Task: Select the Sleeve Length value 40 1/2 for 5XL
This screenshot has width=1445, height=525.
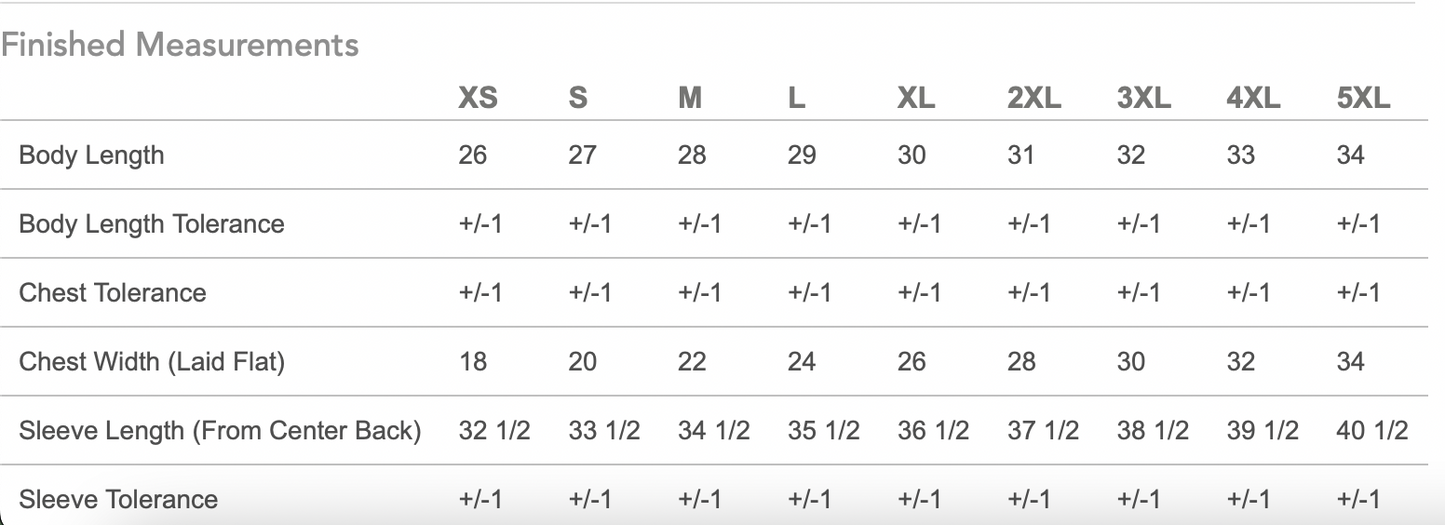Action: point(1371,430)
